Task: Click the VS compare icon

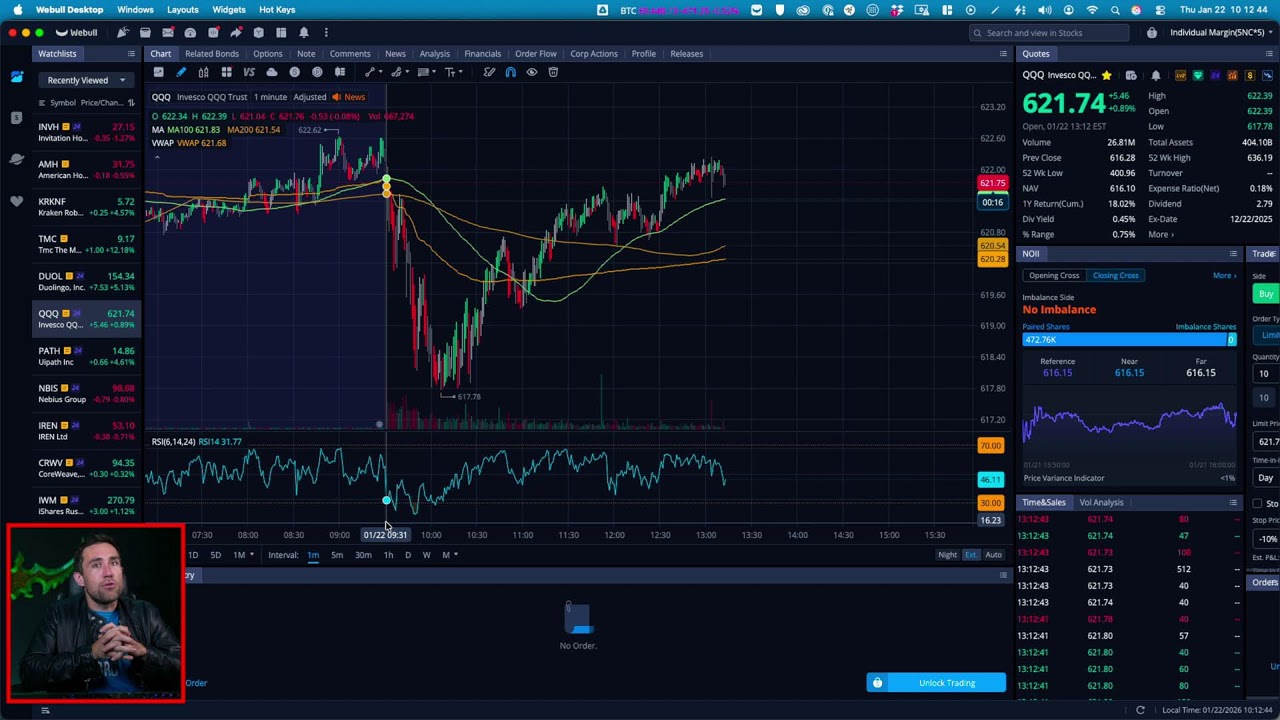Action: tap(249, 72)
